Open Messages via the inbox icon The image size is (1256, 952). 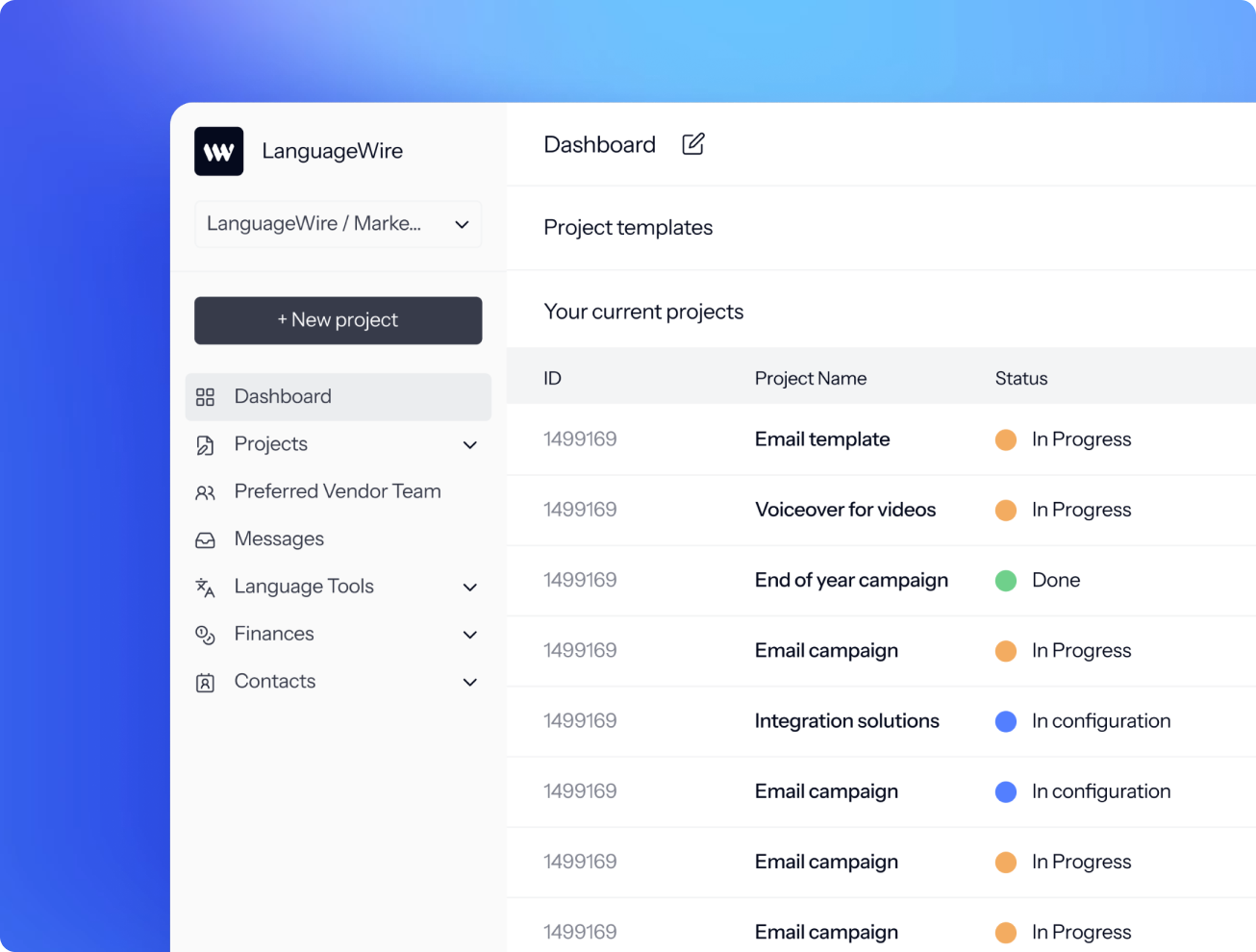pyautogui.click(x=205, y=539)
